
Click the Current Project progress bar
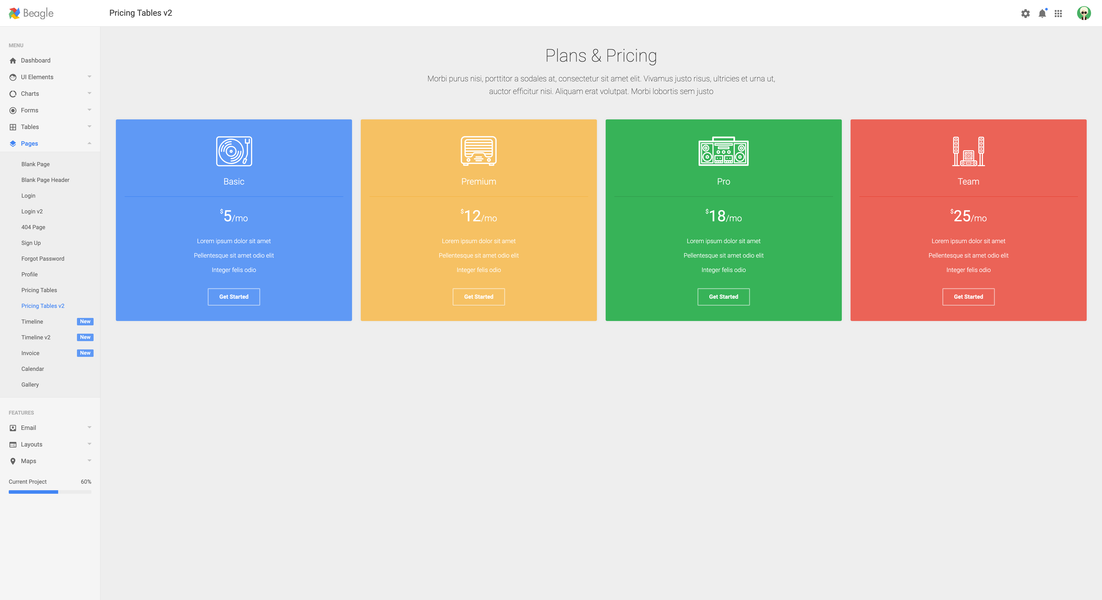pyautogui.click(x=50, y=492)
